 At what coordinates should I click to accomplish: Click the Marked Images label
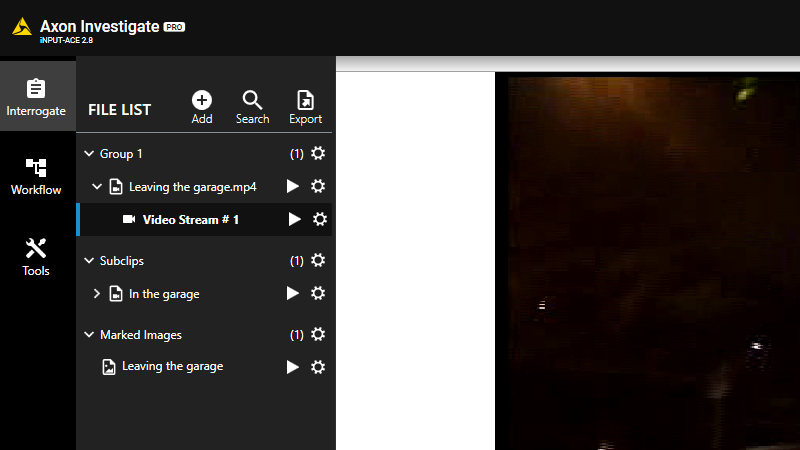pyautogui.click(x=141, y=335)
